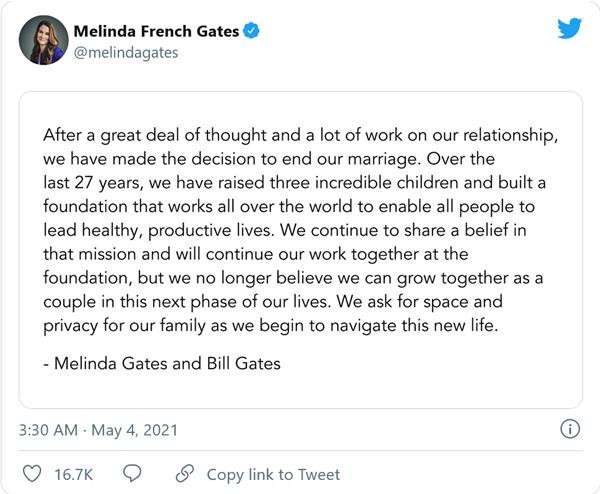Viewport: 600px width, 494px height.
Task: Click Copy link to Tweet
Action: pyautogui.click(x=273, y=474)
